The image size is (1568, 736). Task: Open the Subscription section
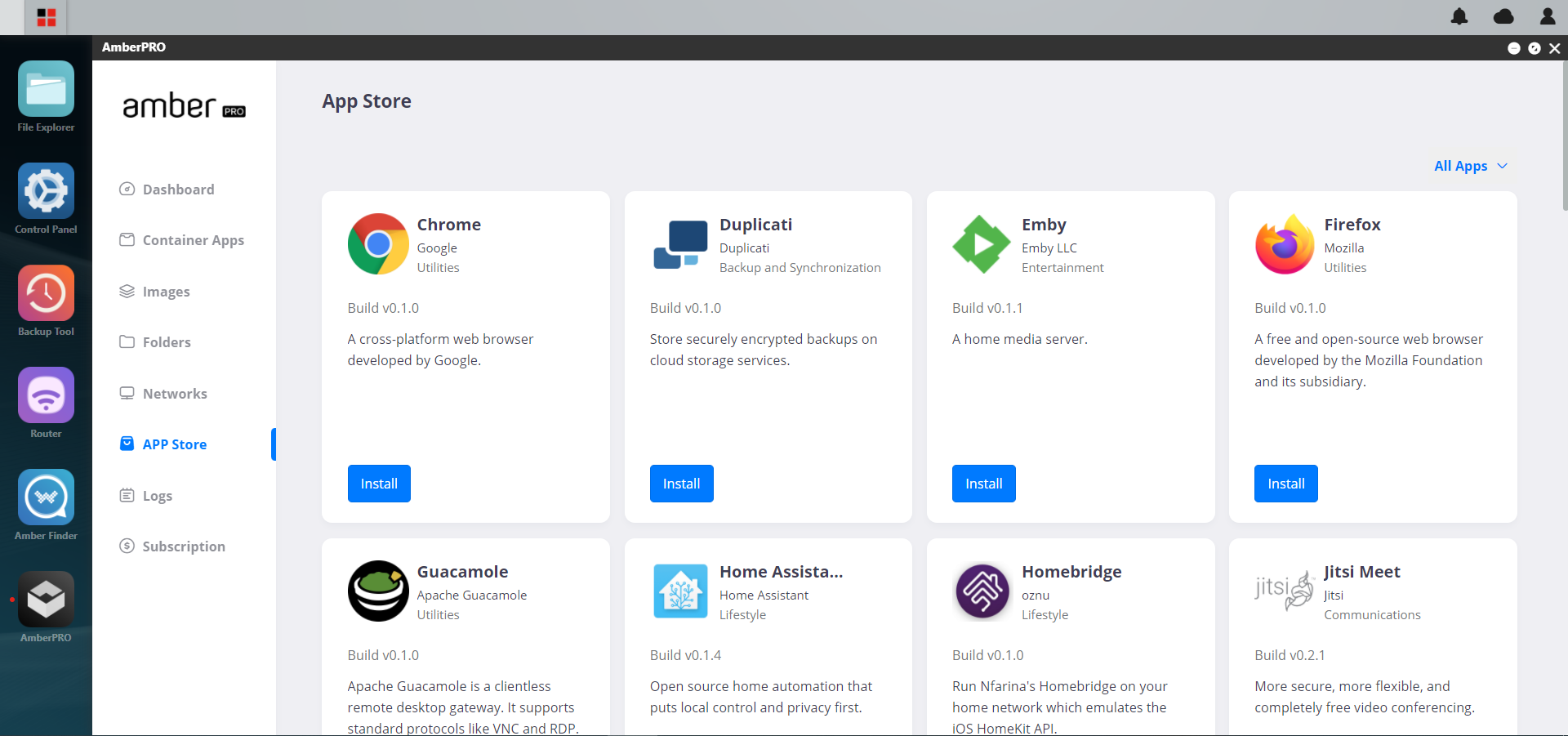coord(184,546)
